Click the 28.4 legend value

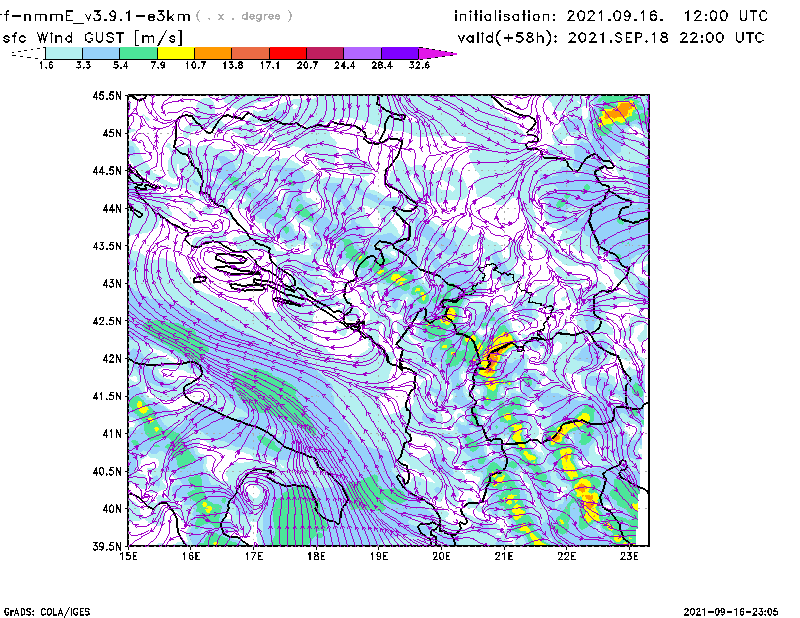(x=382, y=65)
